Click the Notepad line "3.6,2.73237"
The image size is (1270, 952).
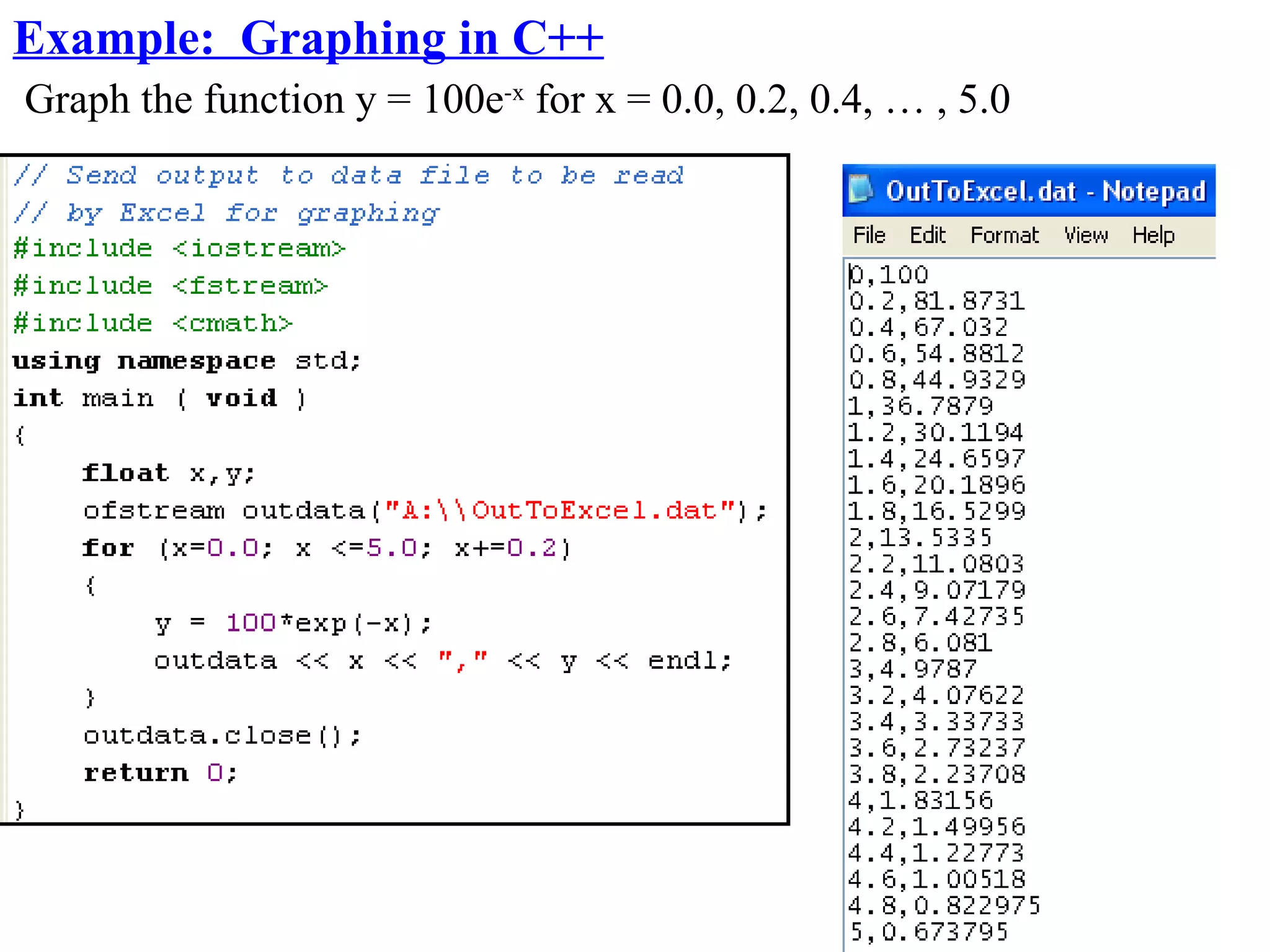(x=937, y=749)
